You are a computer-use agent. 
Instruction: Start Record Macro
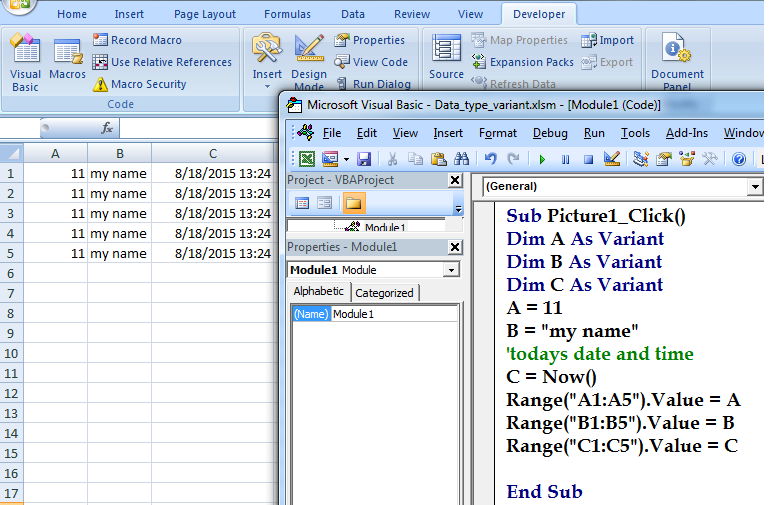tap(137, 40)
